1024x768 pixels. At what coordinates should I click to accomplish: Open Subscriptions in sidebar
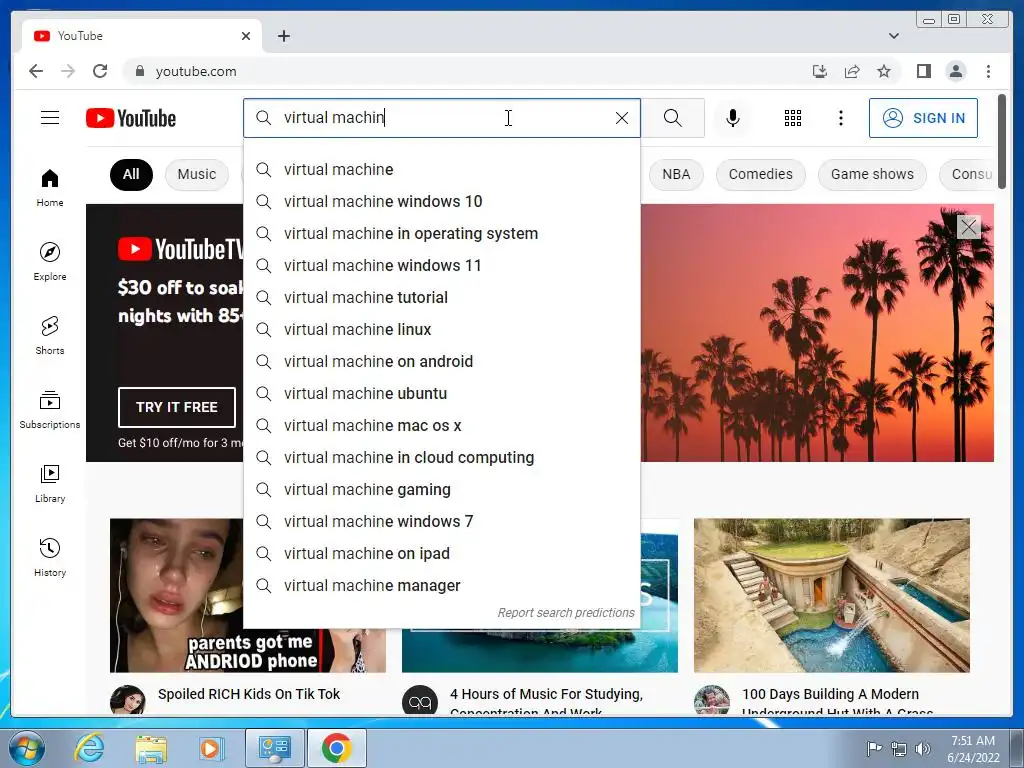click(50, 409)
